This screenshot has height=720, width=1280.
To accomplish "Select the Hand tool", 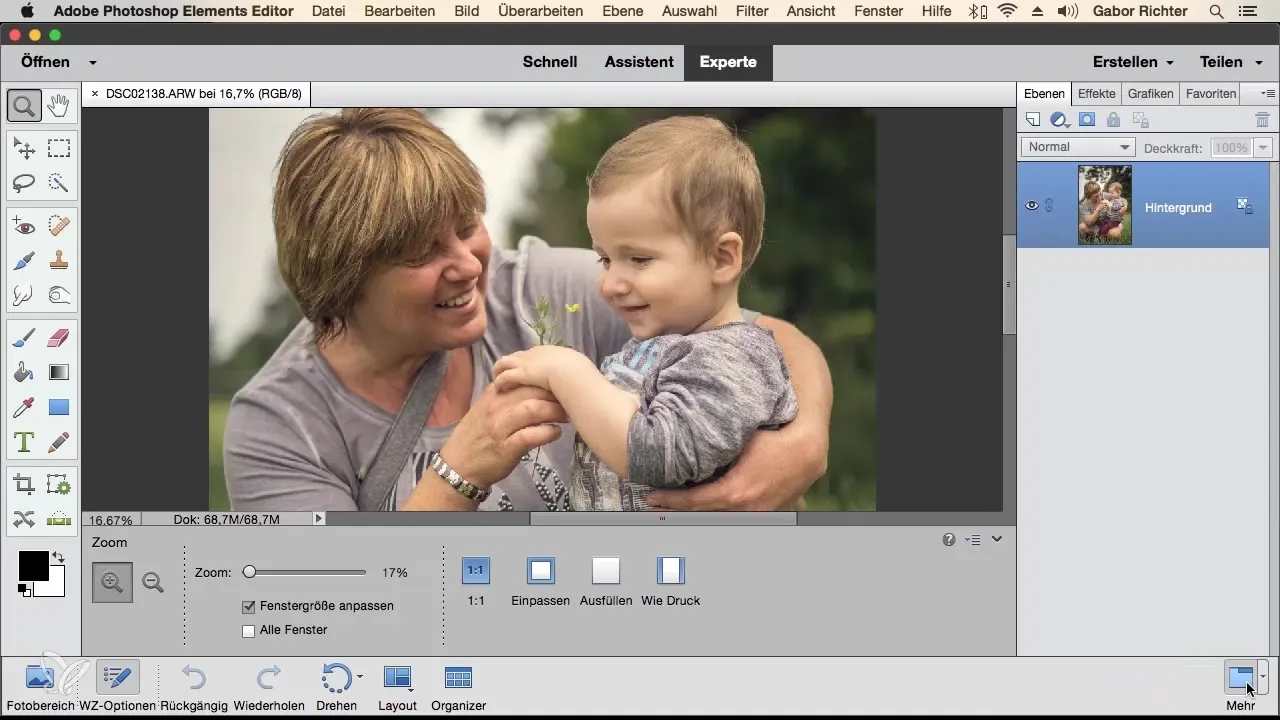I will 59,104.
